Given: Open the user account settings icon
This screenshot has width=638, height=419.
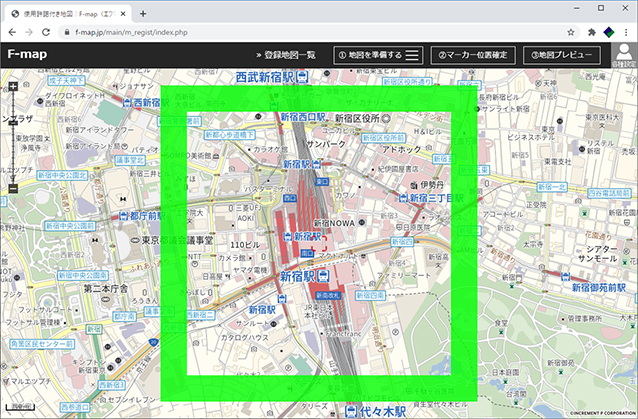Looking at the screenshot, I should (623, 55).
